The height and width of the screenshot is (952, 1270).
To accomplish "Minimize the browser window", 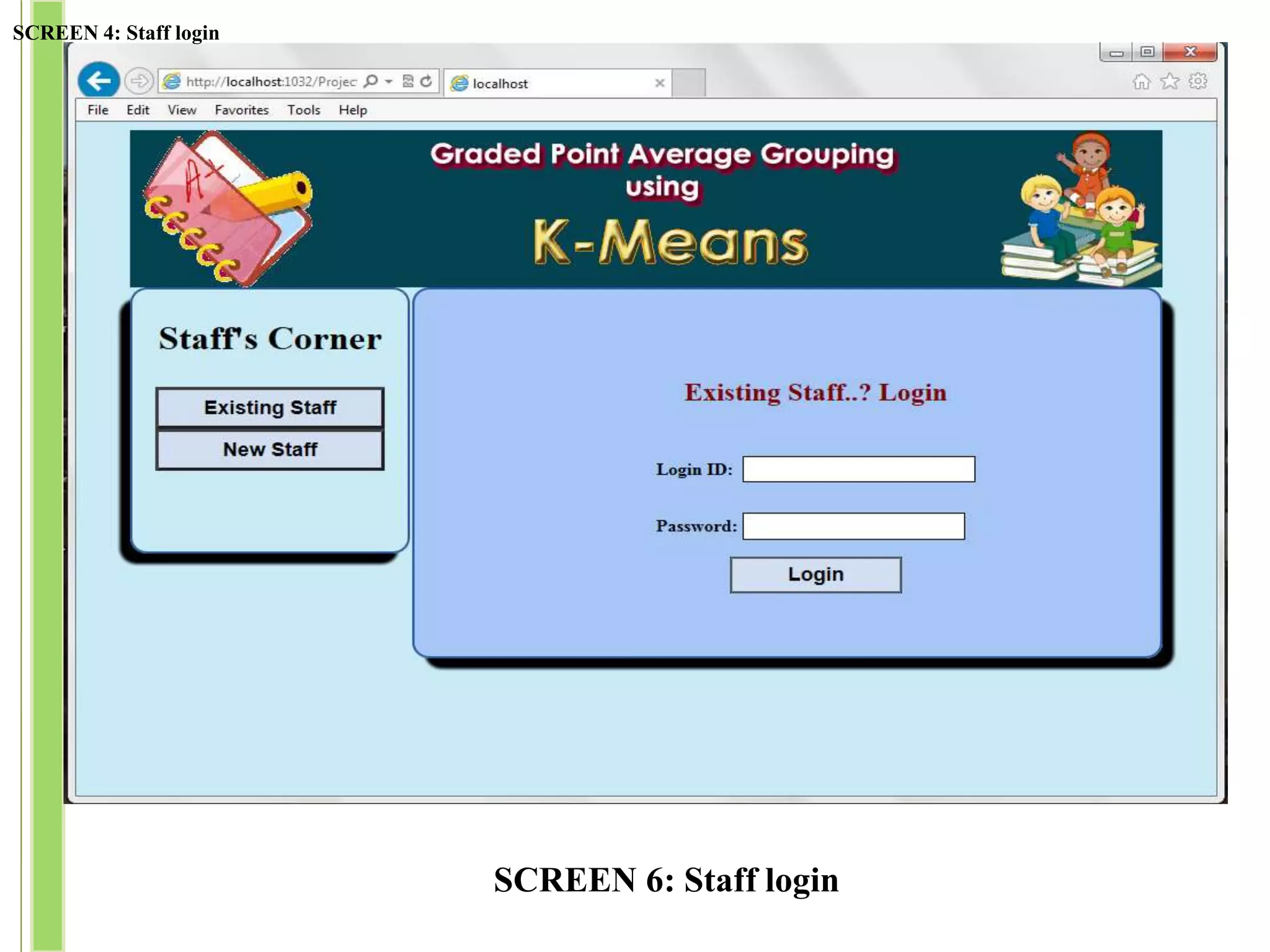I will pos(1117,52).
